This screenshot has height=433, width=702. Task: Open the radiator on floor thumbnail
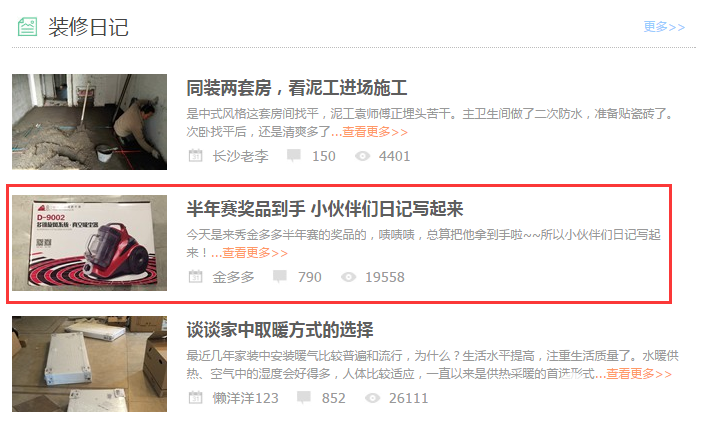click(90, 364)
